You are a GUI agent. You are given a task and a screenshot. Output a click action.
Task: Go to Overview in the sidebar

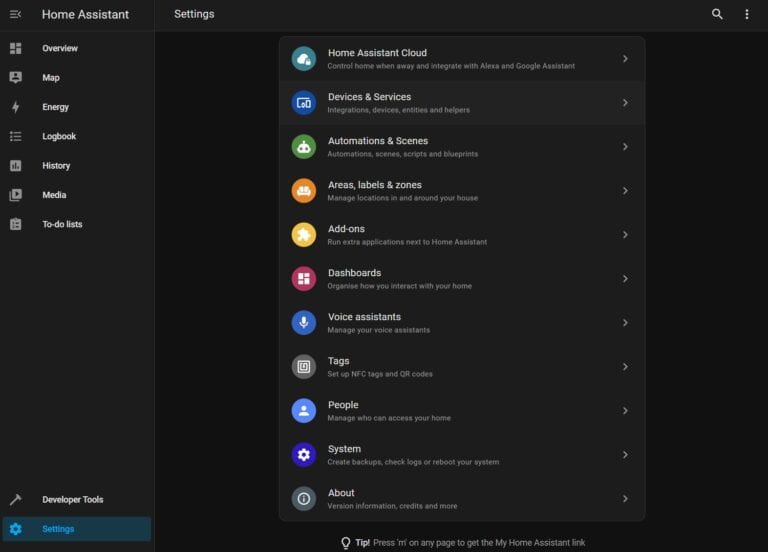tap(60, 48)
